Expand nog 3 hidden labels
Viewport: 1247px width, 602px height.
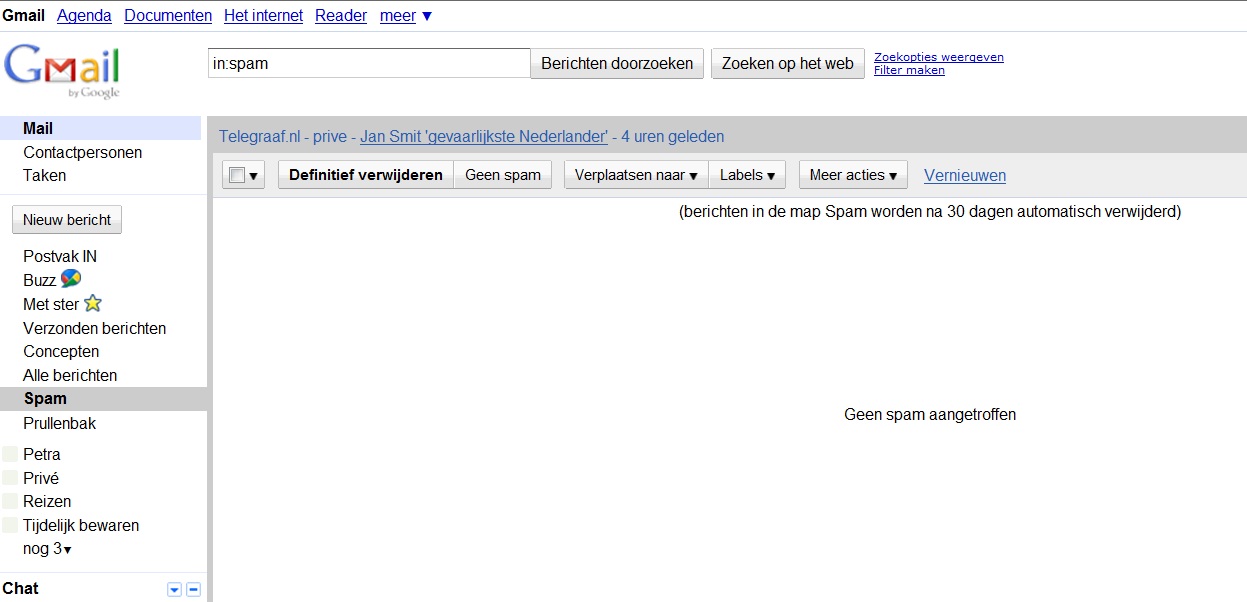(x=47, y=549)
